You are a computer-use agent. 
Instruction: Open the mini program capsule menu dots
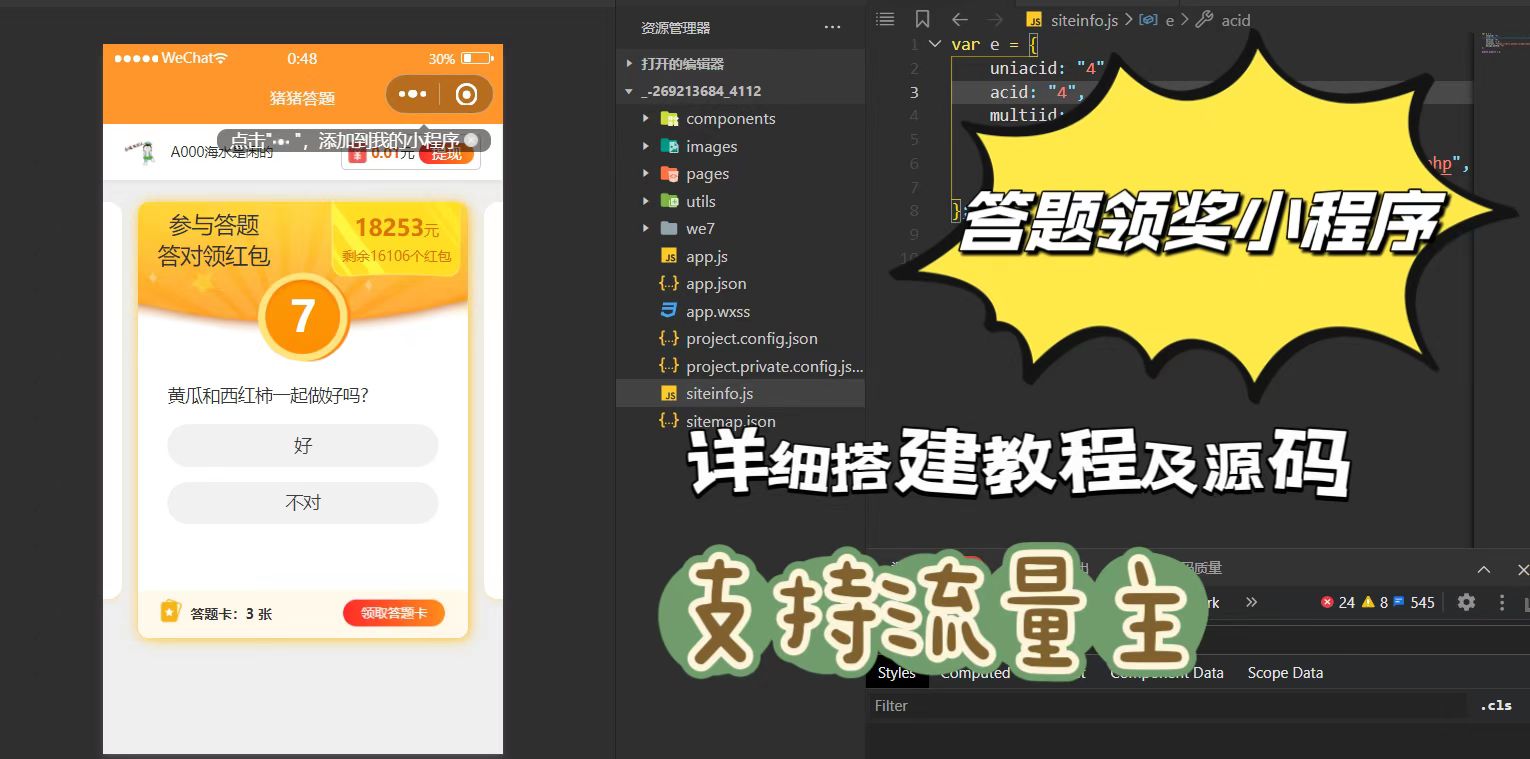pyautogui.click(x=413, y=94)
